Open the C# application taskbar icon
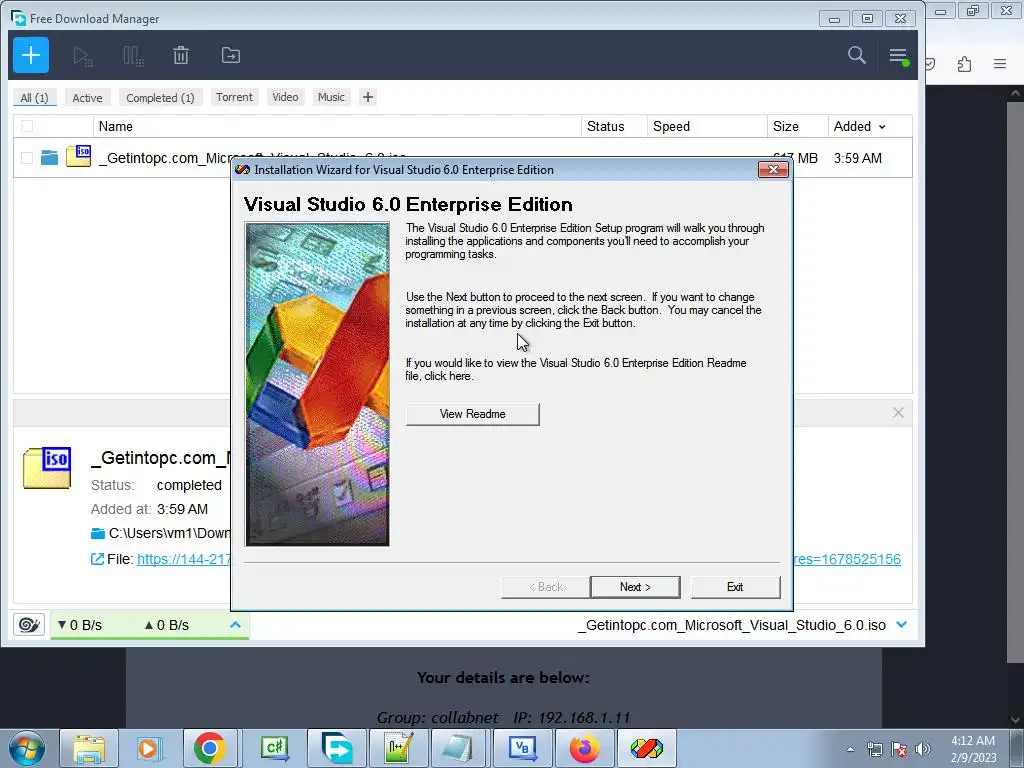The image size is (1024, 768). coord(275,748)
